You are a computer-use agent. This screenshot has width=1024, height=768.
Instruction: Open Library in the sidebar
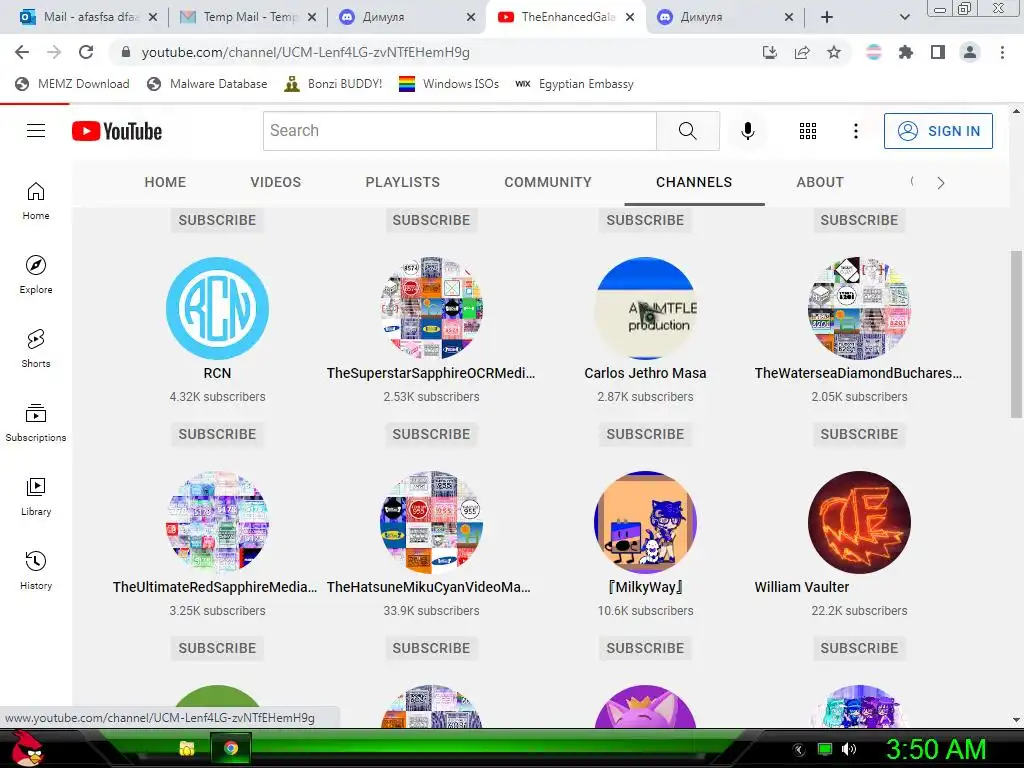click(x=36, y=497)
